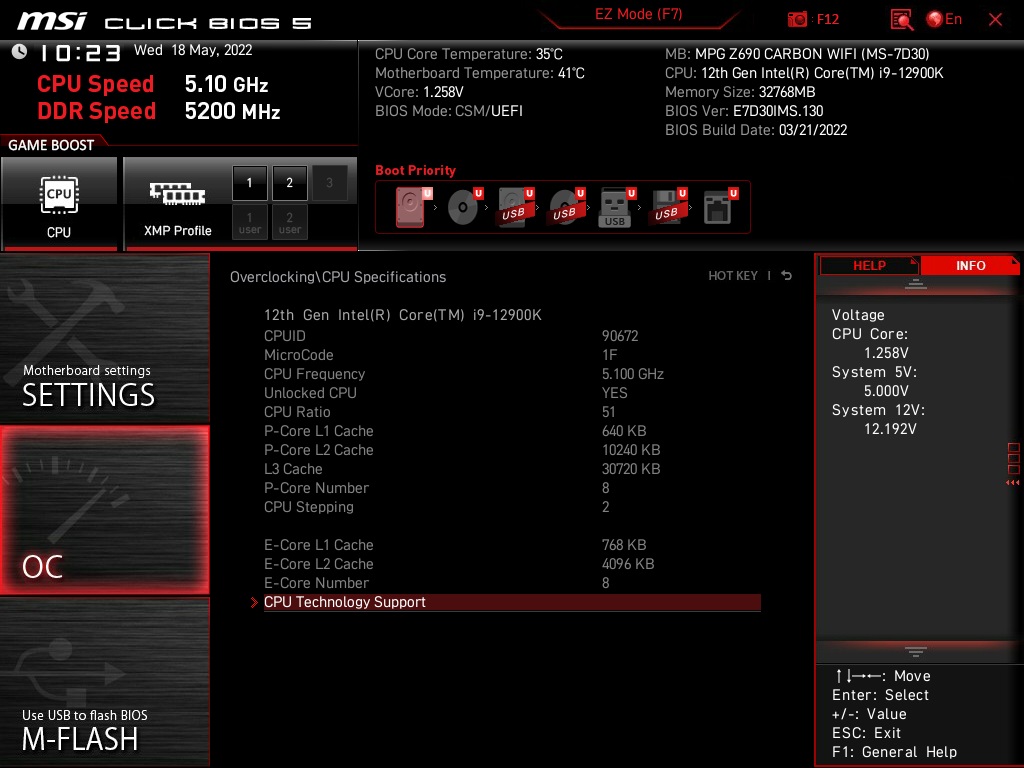The image size is (1024, 768).
Task: Close the BIOS with the X button
Action: tap(995, 20)
